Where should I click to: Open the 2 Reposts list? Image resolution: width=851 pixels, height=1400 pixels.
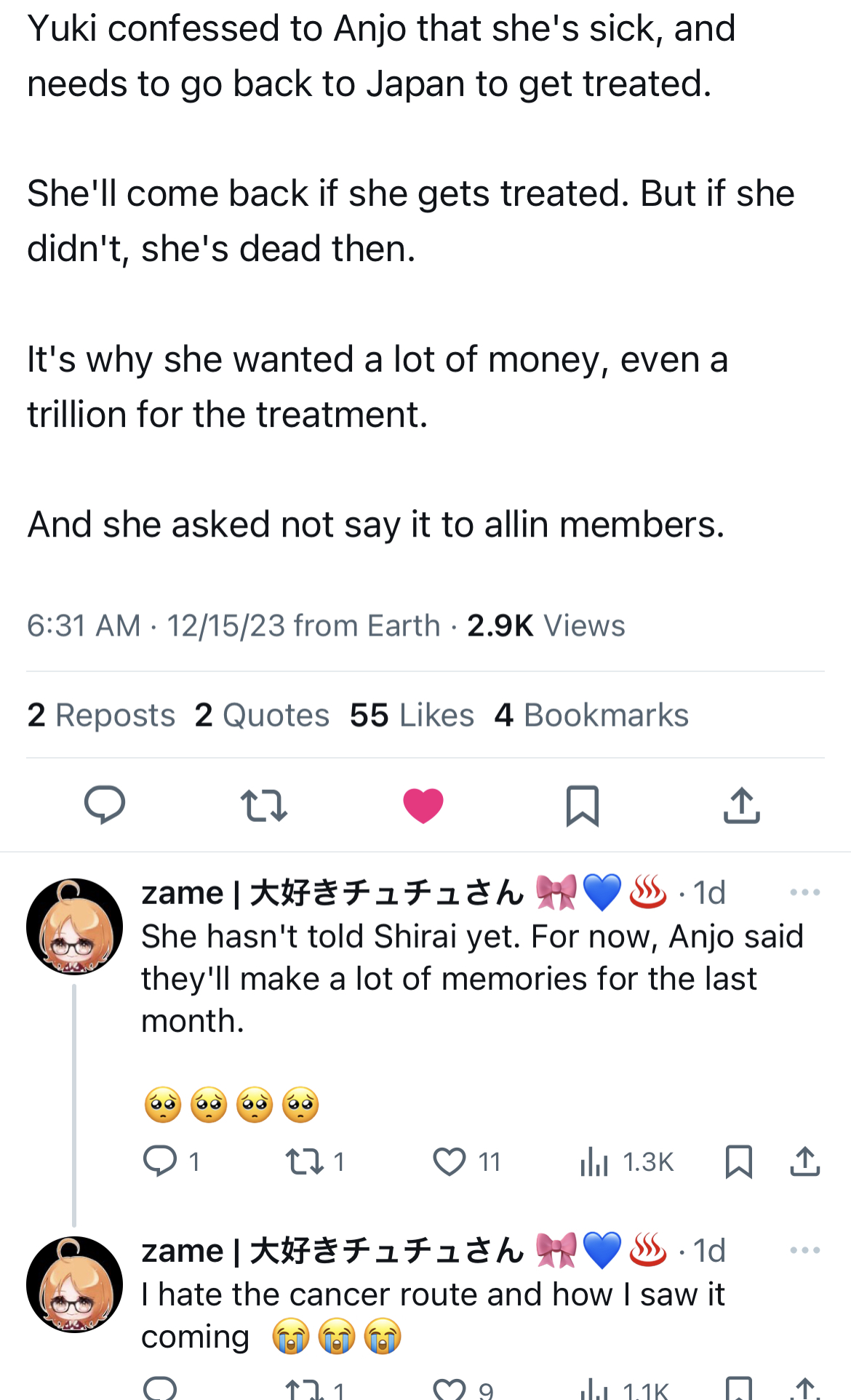[x=101, y=716]
